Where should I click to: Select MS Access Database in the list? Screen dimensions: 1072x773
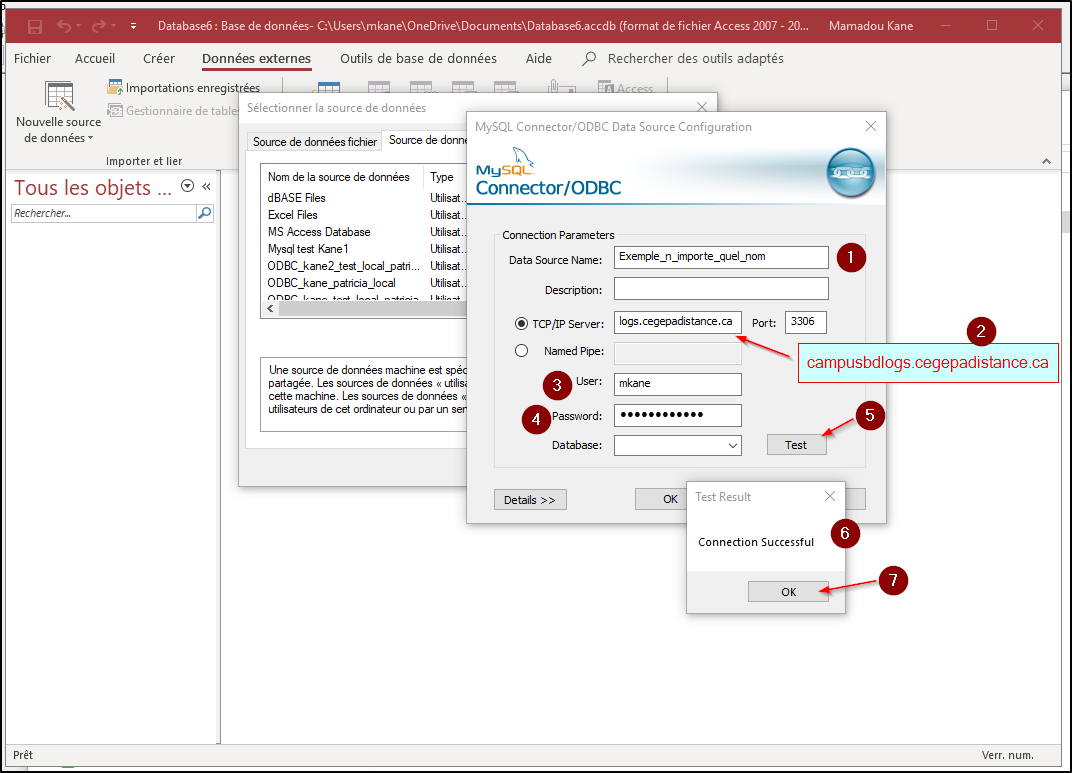319,232
